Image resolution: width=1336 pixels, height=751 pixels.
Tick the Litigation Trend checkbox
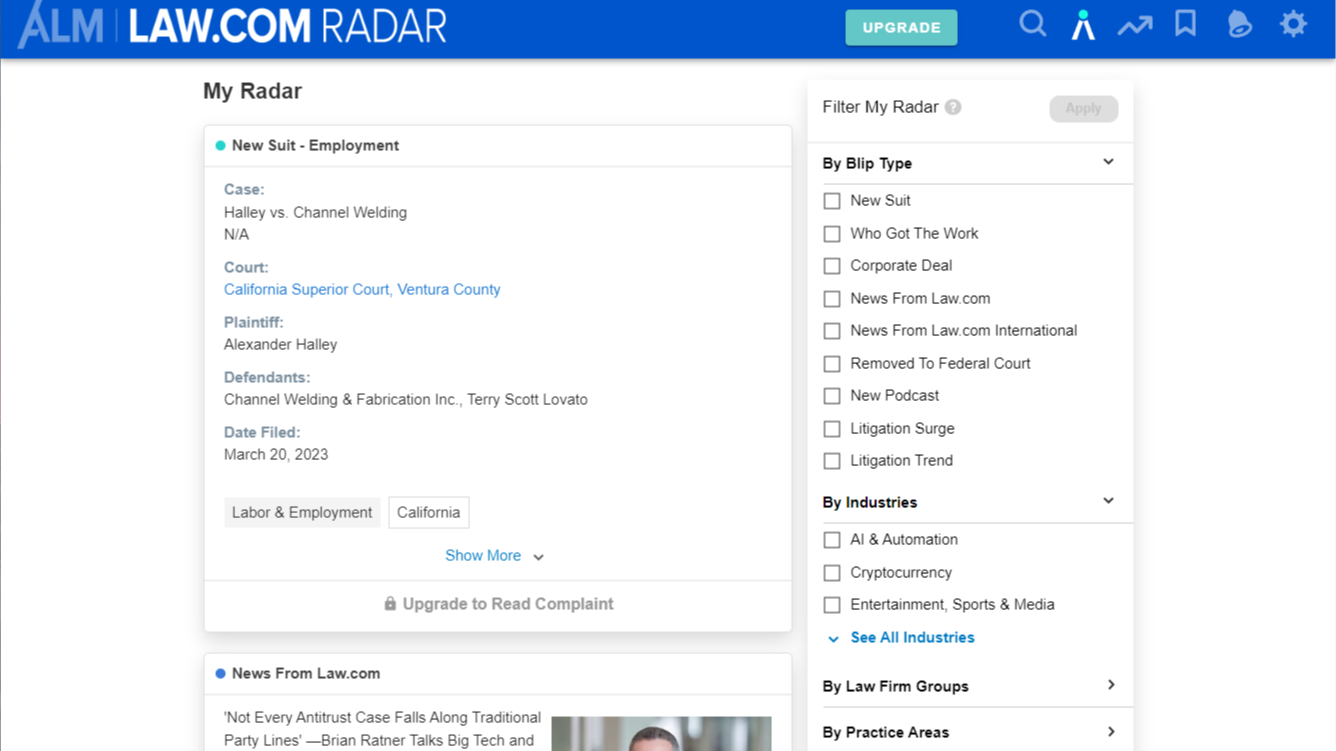click(x=832, y=461)
